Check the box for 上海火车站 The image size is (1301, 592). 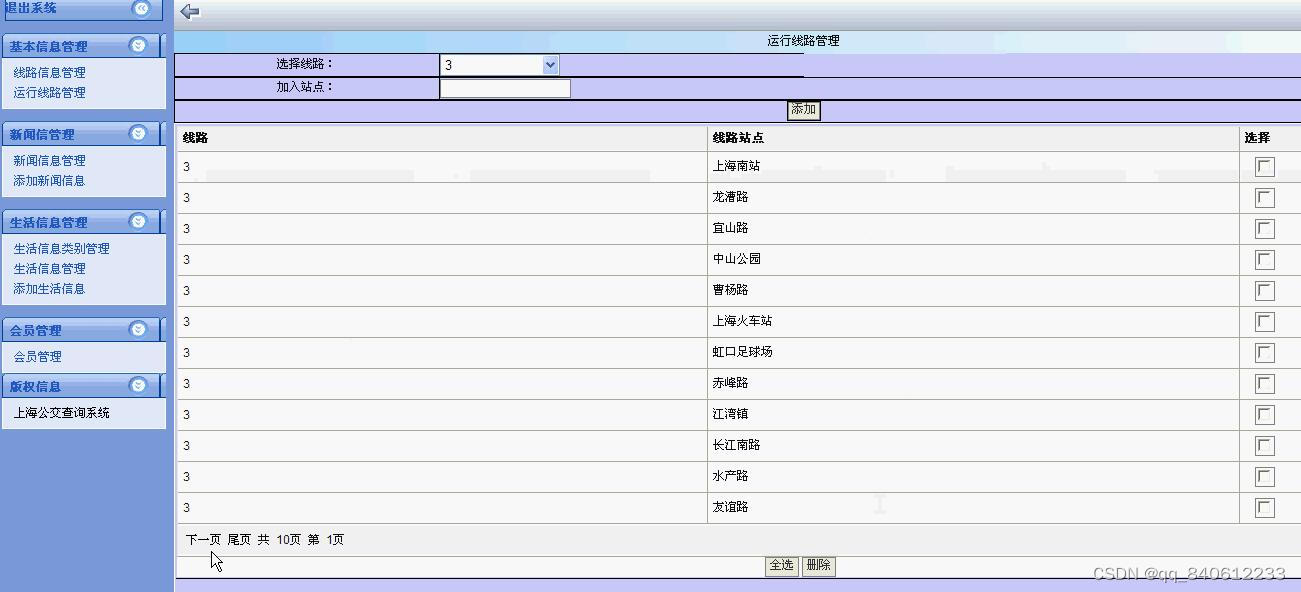[x=1265, y=322]
